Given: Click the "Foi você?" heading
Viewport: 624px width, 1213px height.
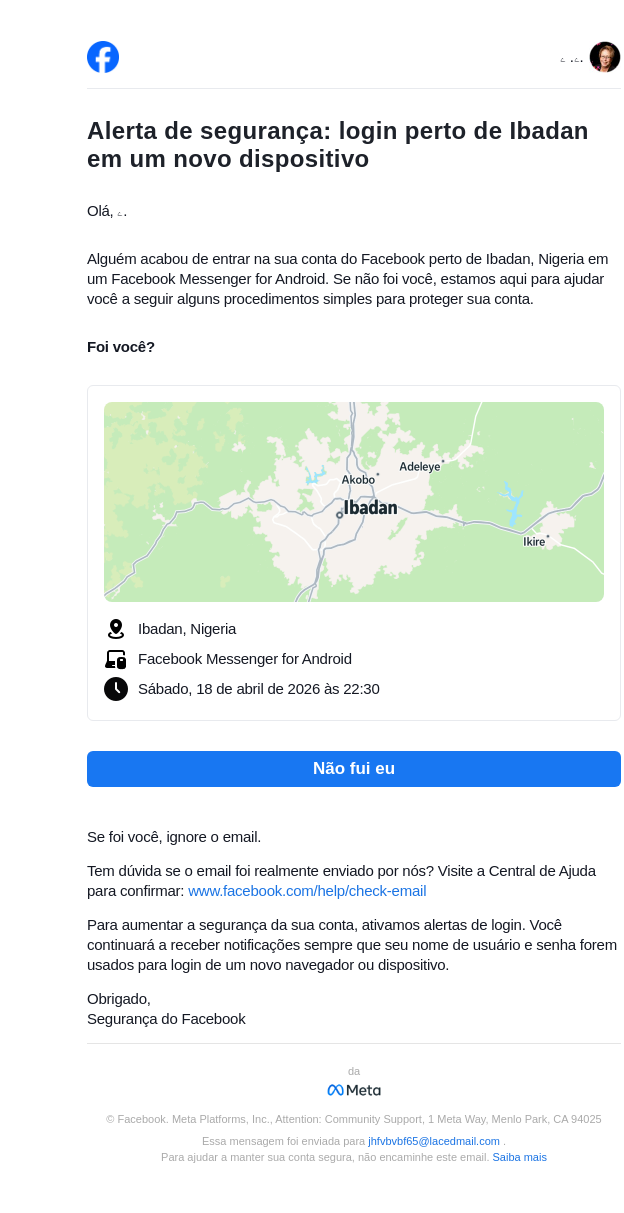Looking at the screenshot, I should (x=121, y=347).
